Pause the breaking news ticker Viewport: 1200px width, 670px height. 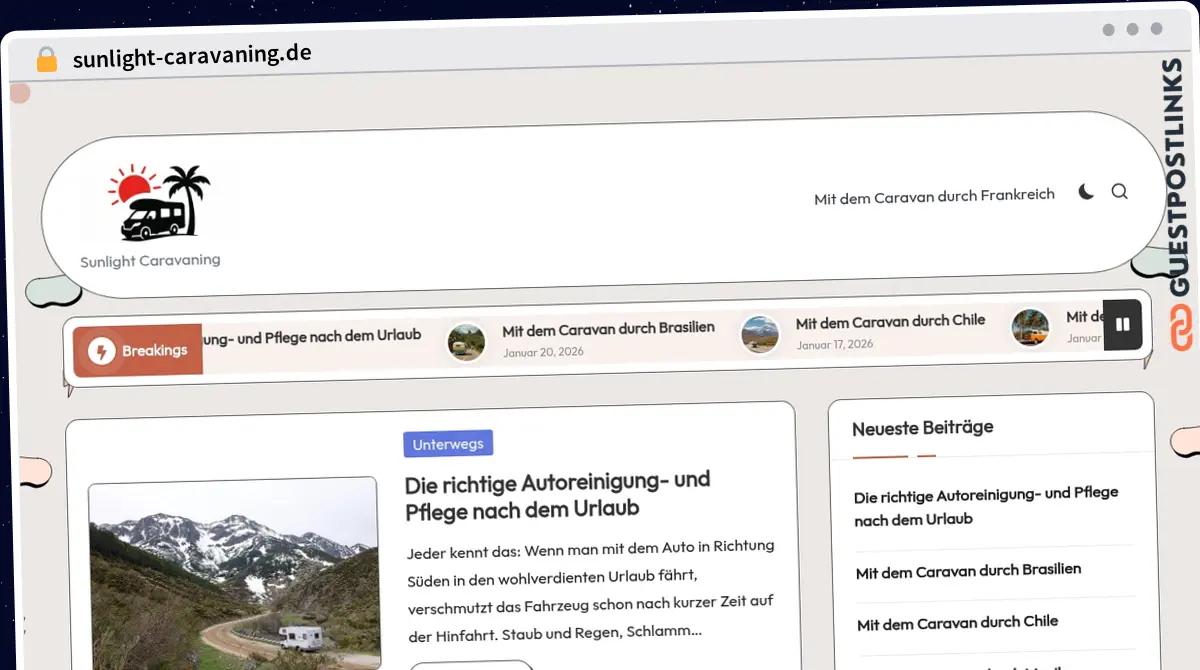(x=1122, y=324)
